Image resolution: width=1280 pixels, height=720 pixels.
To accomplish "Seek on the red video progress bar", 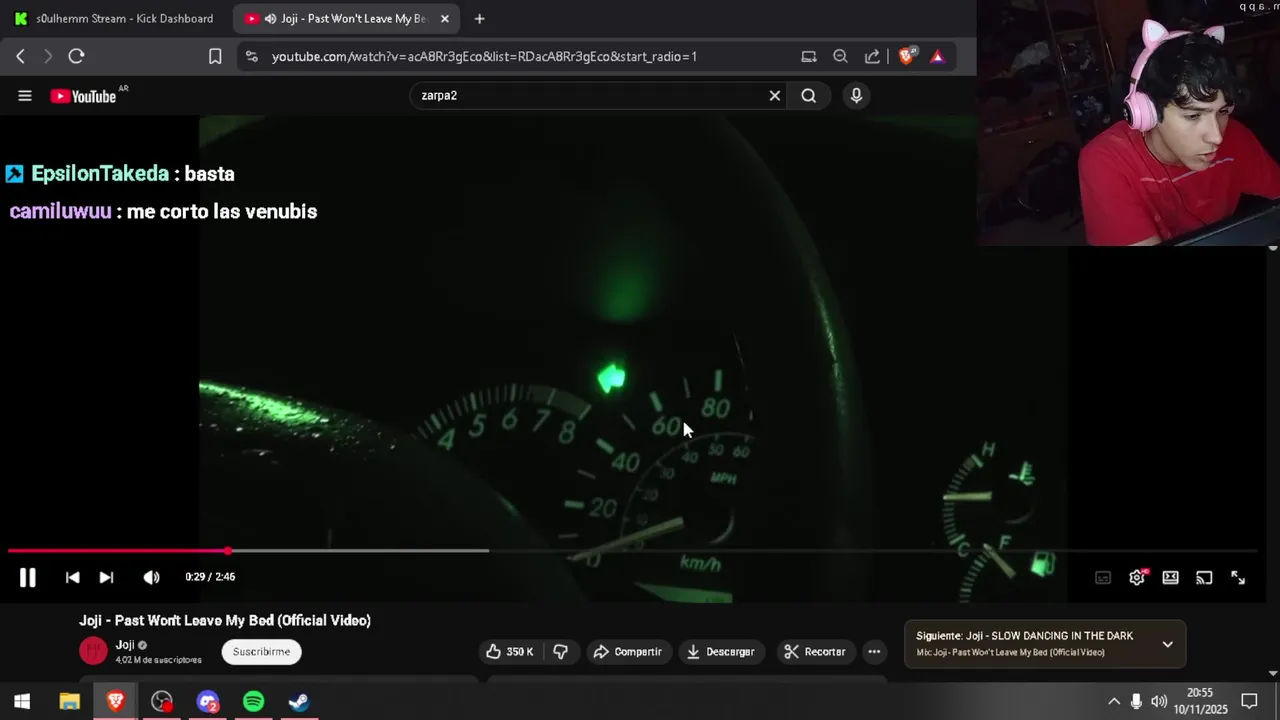I will point(632,550).
